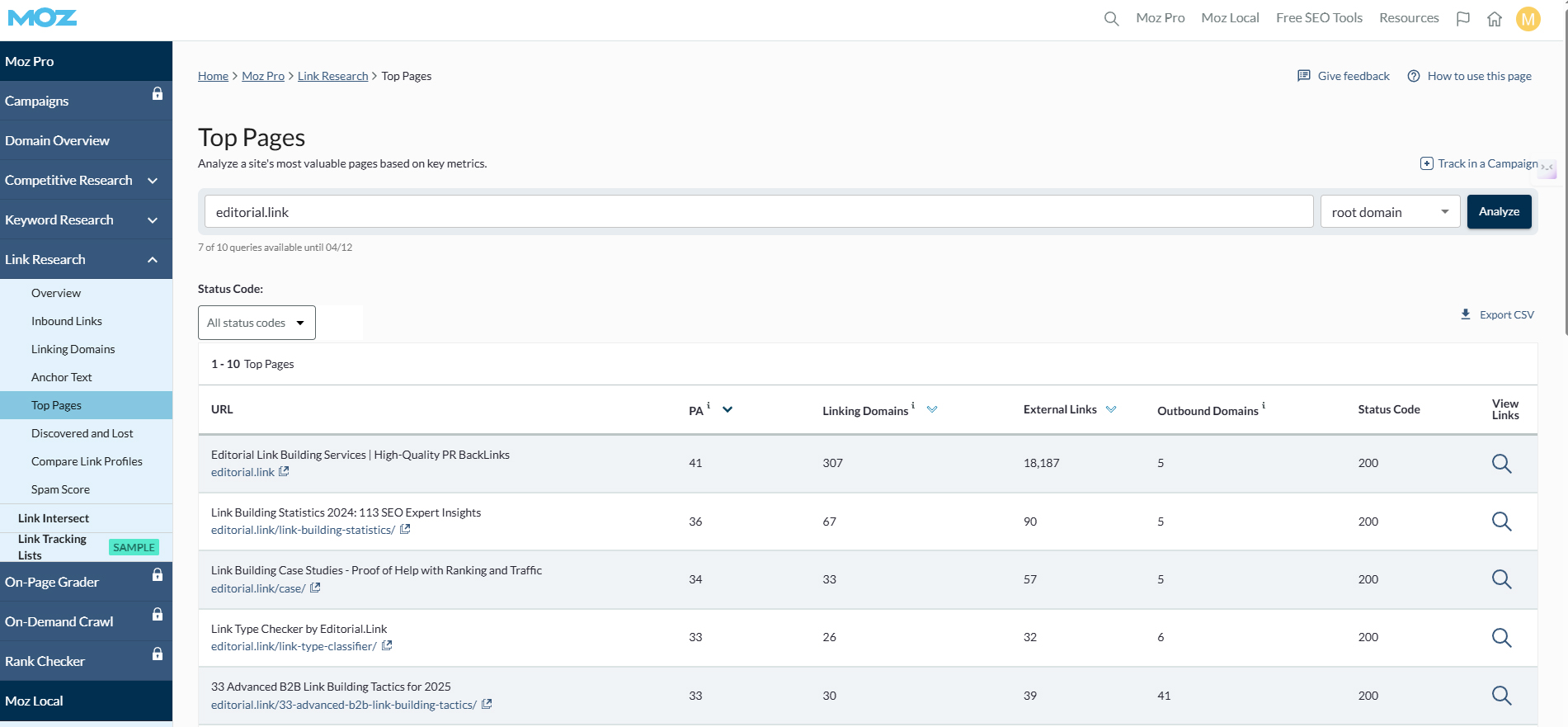Open editorial.link/link-type-classifier/ URL link
This screenshot has height=727, width=1568.
pos(294,646)
